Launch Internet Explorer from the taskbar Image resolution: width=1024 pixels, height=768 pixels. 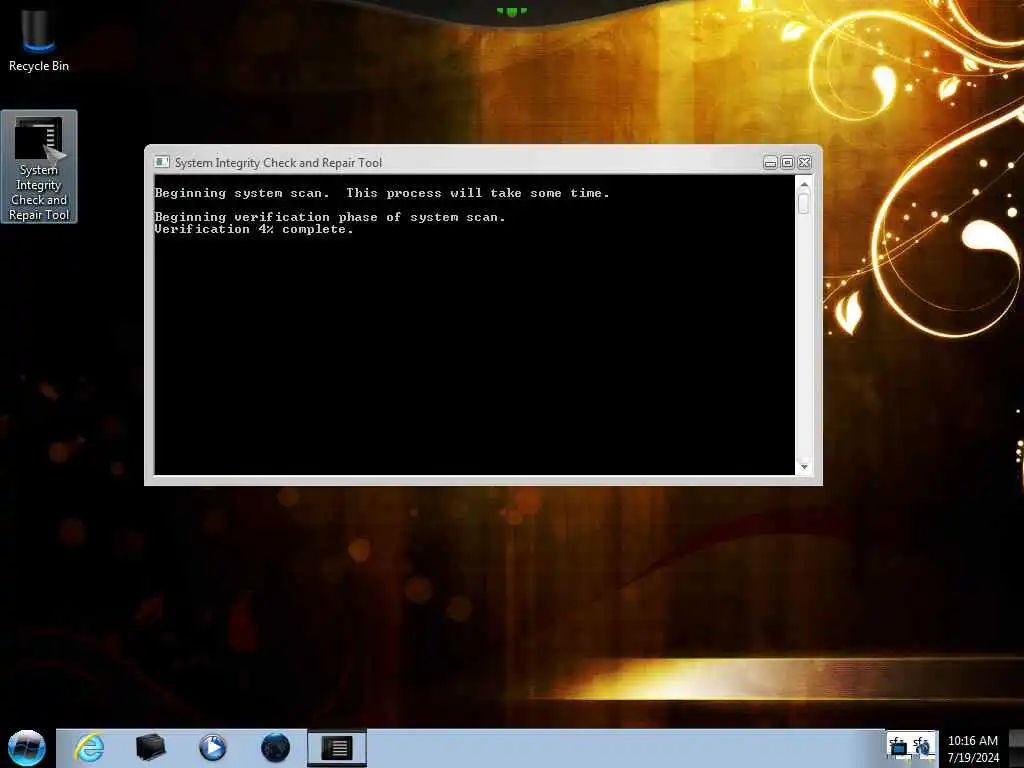click(89, 748)
